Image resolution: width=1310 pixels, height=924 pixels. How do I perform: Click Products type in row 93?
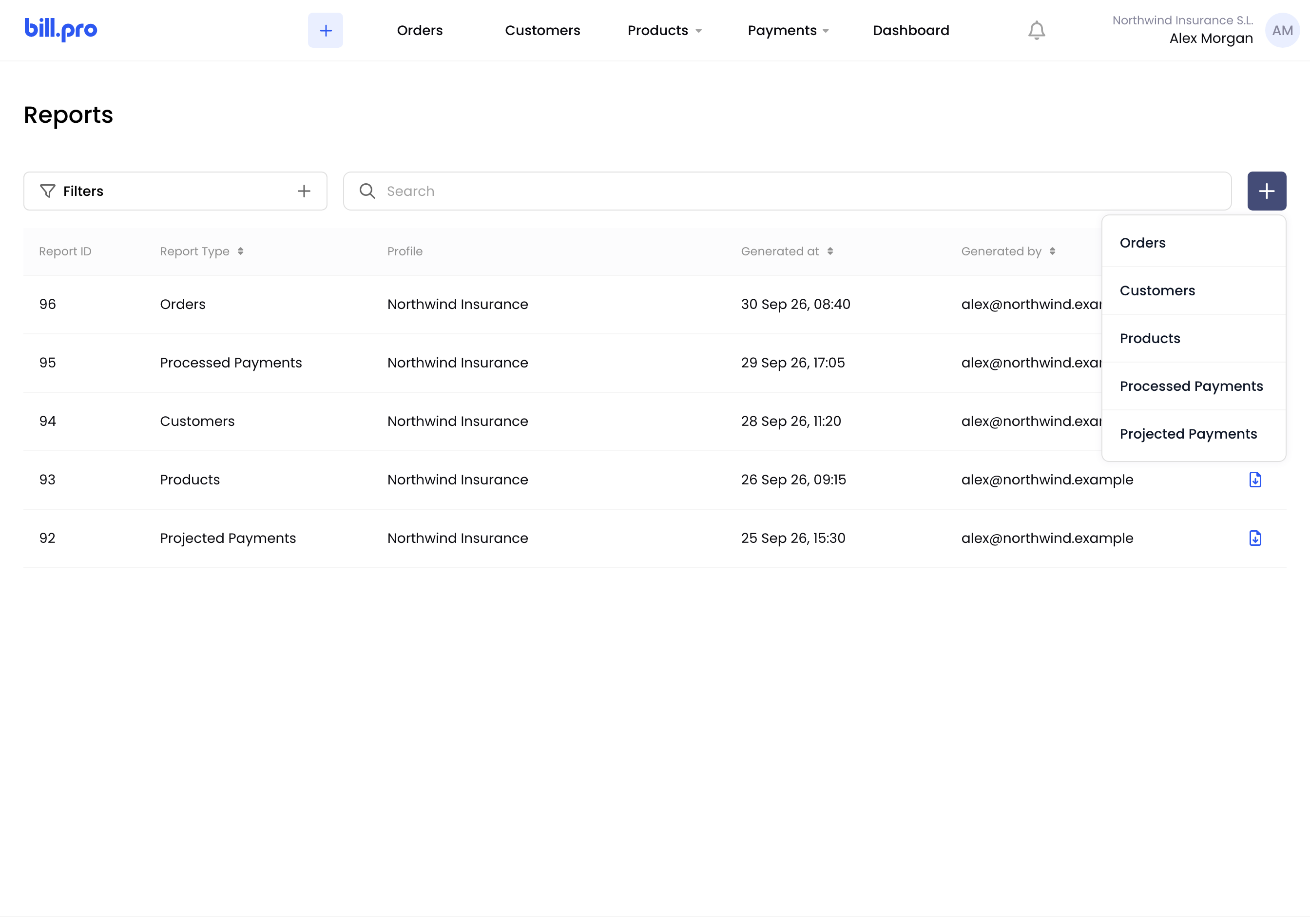[190, 480]
